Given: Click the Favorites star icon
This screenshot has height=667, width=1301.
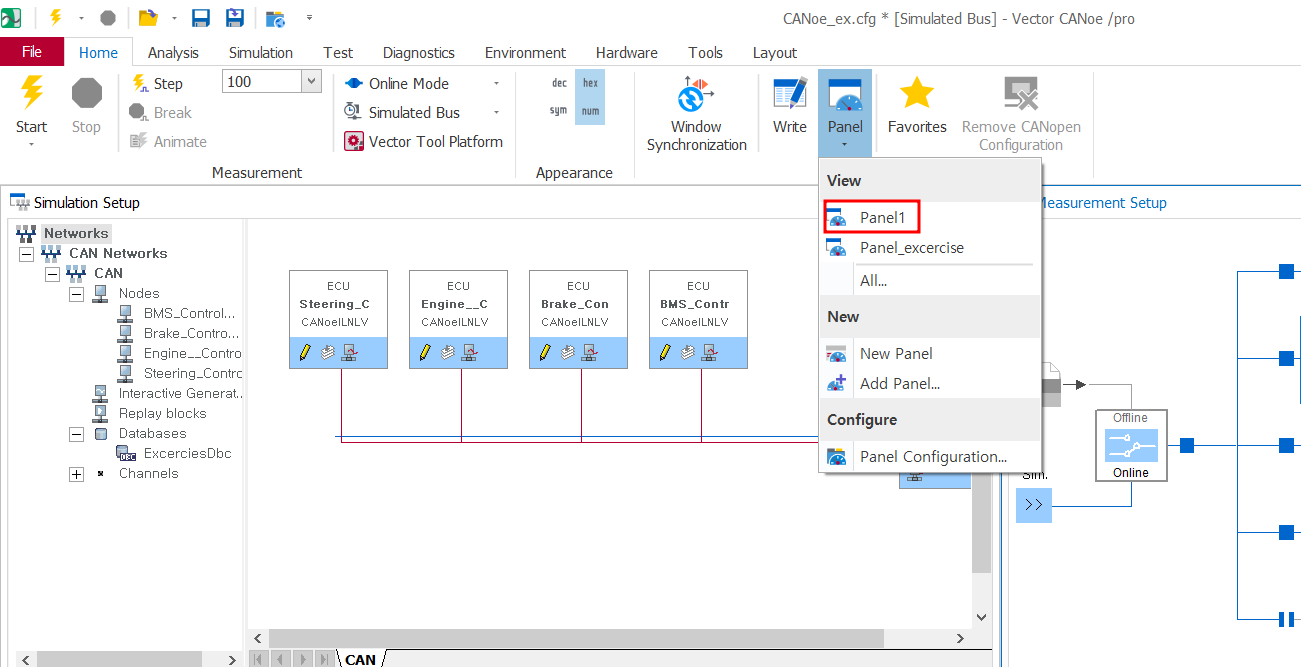Looking at the screenshot, I should [x=916, y=94].
